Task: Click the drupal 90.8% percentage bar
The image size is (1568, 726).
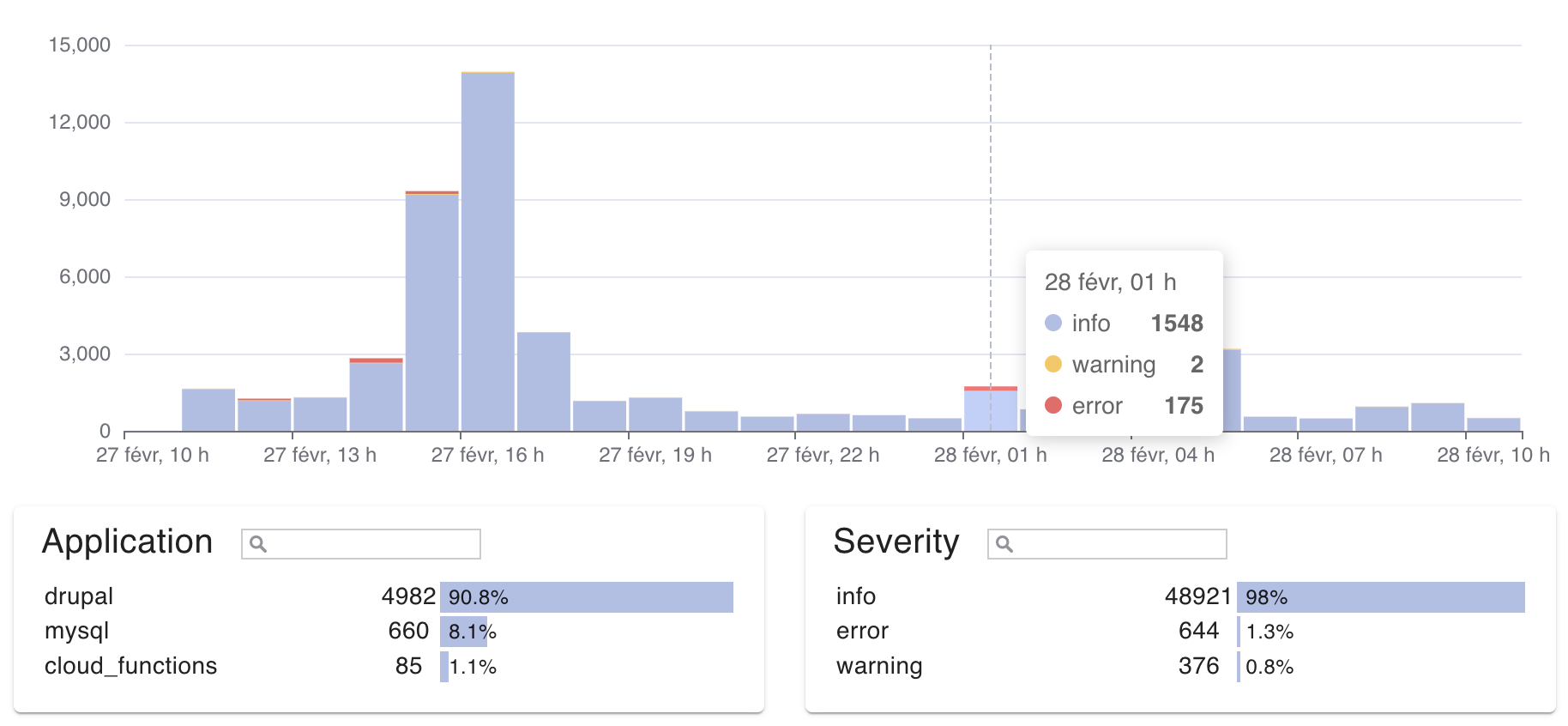Action: tap(587, 597)
